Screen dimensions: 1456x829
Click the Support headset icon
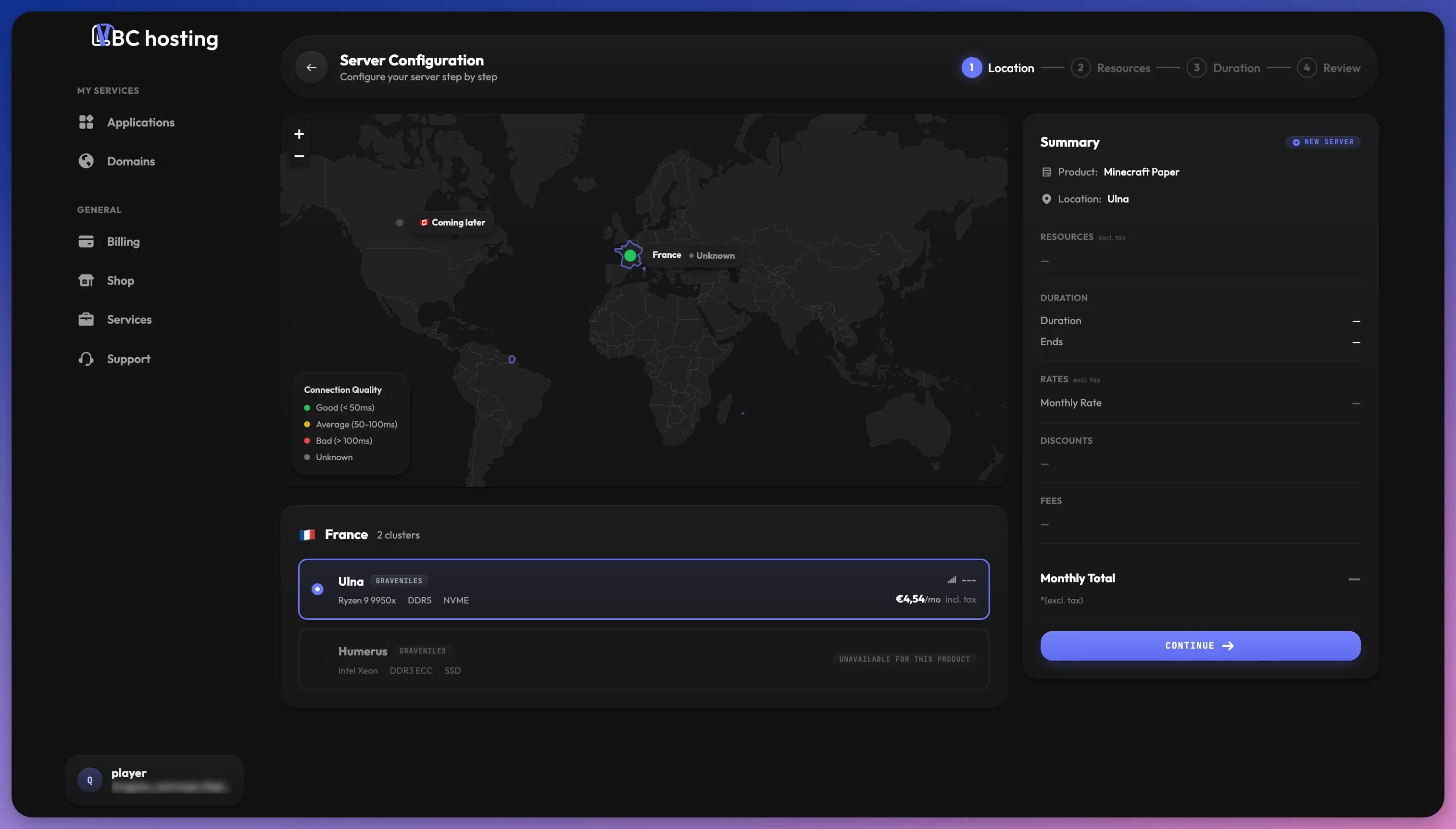(x=86, y=359)
